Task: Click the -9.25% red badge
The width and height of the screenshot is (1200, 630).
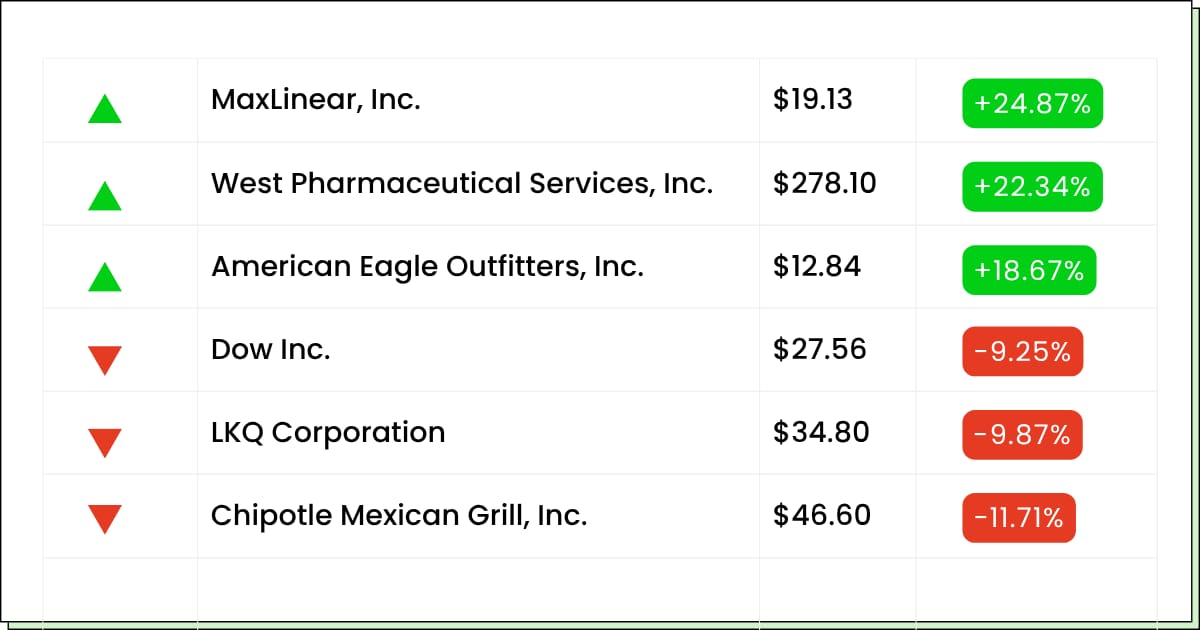Action: (x=1022, y=352)
